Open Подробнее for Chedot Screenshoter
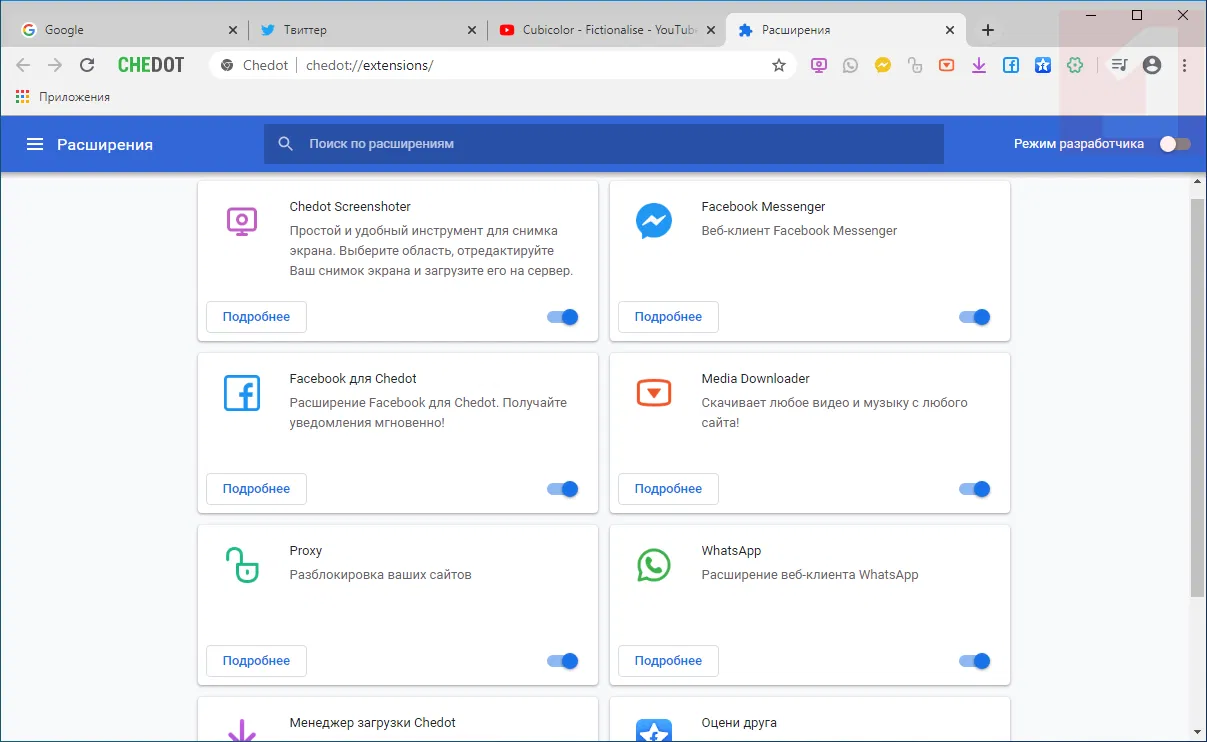 pyautogui.click(x=256, y=317)
